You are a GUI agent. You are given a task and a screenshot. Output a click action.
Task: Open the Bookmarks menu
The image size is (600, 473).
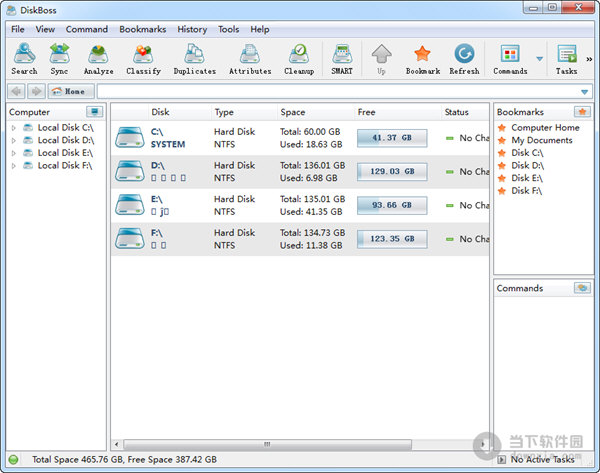click(x=142, y=29)
